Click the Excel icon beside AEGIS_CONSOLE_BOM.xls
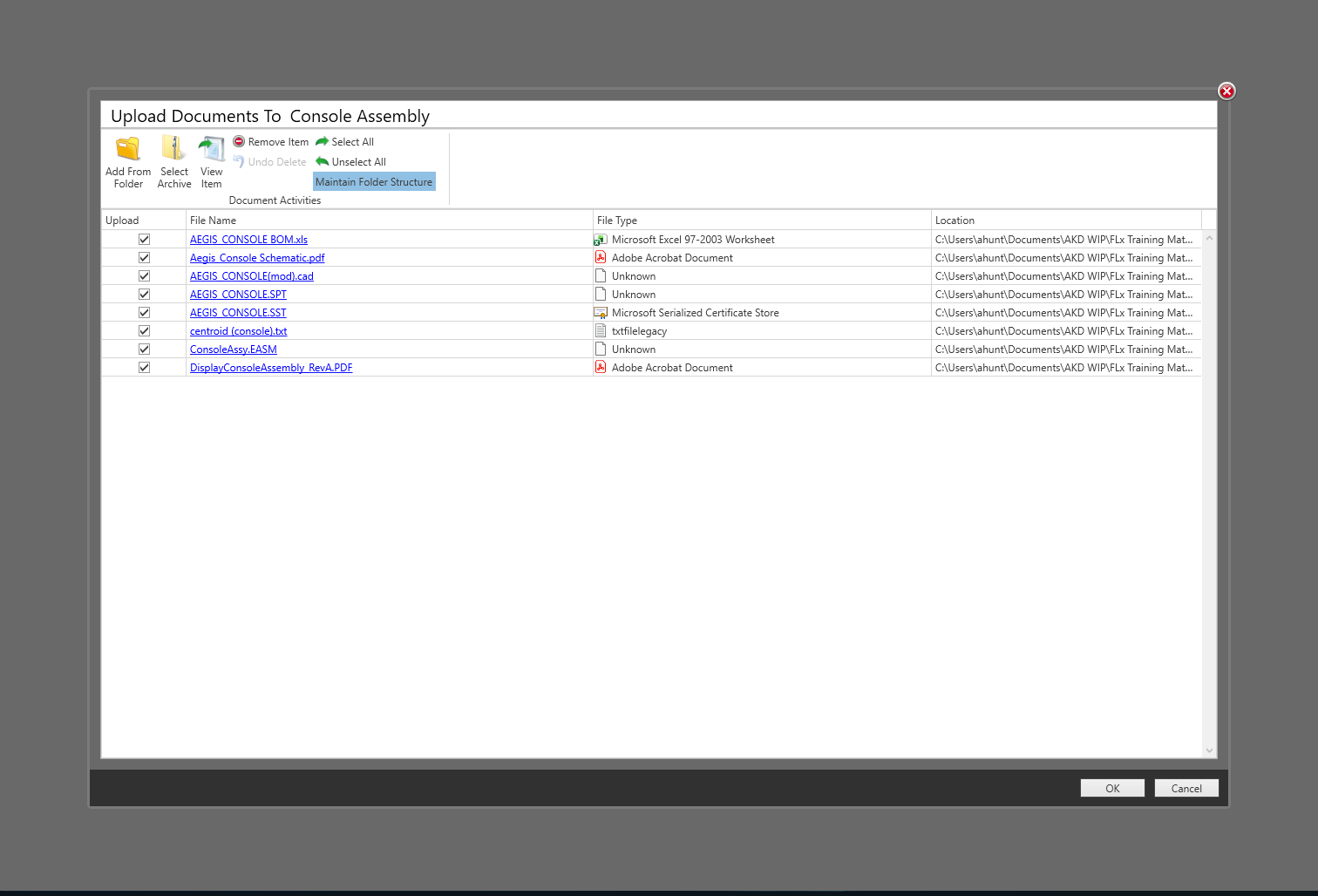Screen dimensions: 1318x896 [x=601, y=238]
